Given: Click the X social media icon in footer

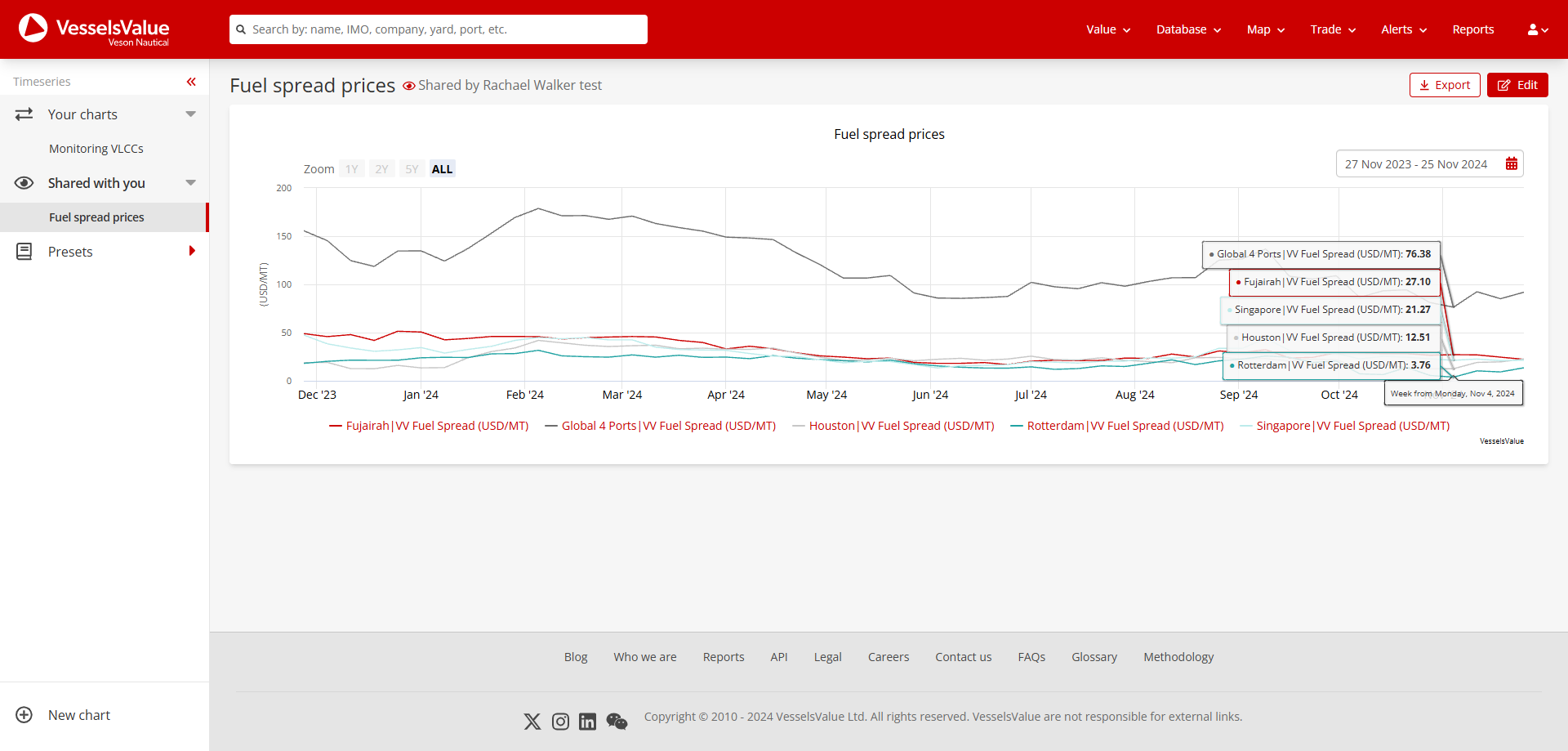Looking at the screenshot, I should tap(532, 721).
